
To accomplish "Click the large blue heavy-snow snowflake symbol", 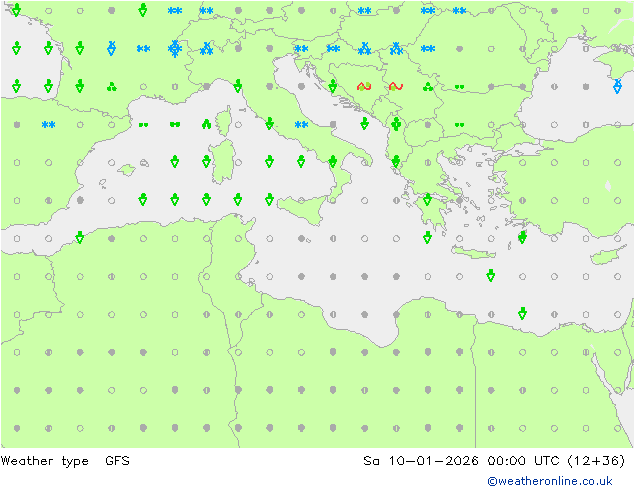I will tap(175, 49).
